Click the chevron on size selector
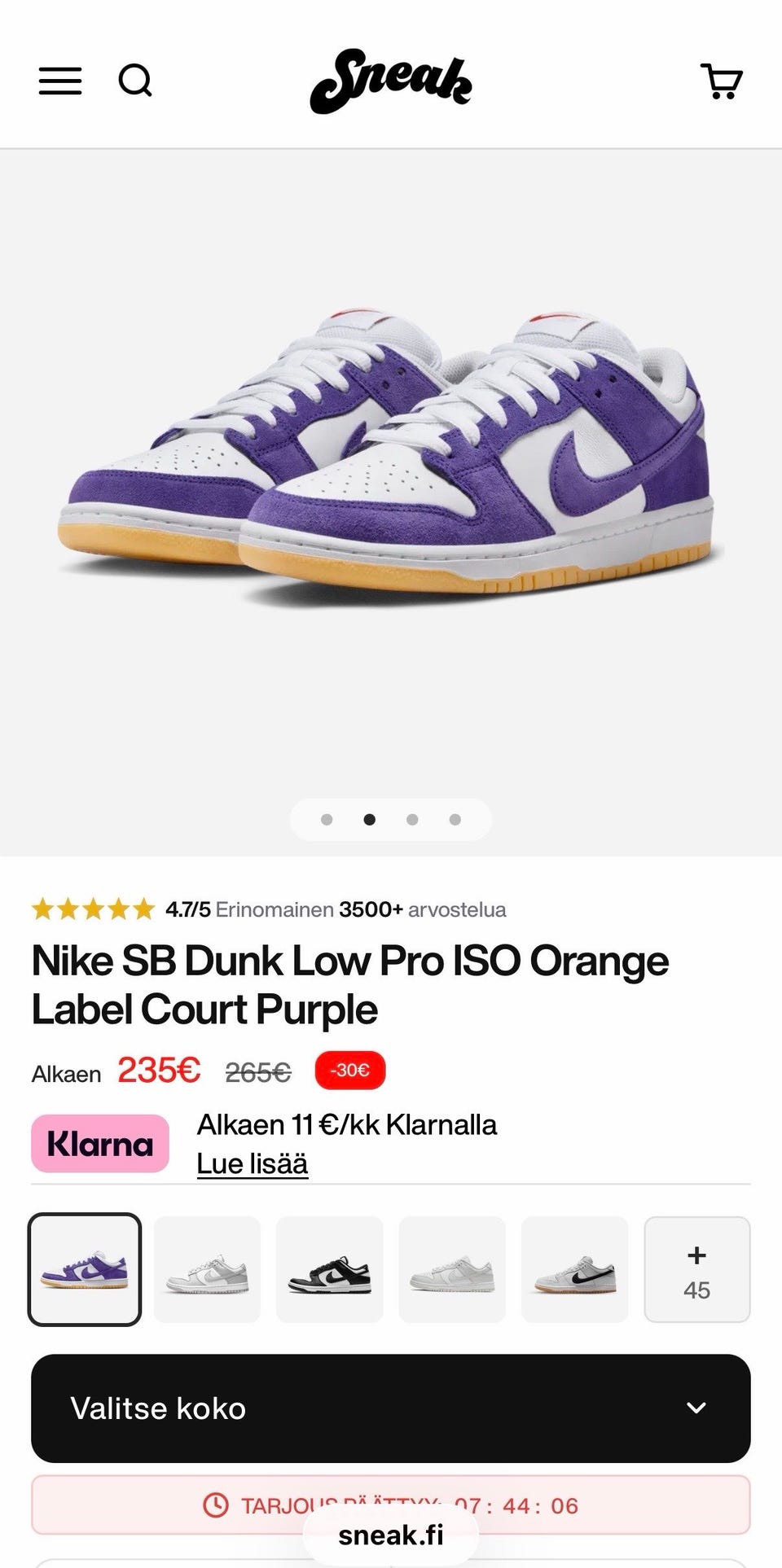Viewport: 782px width, 1568px height. click(x=696, y=1408)
